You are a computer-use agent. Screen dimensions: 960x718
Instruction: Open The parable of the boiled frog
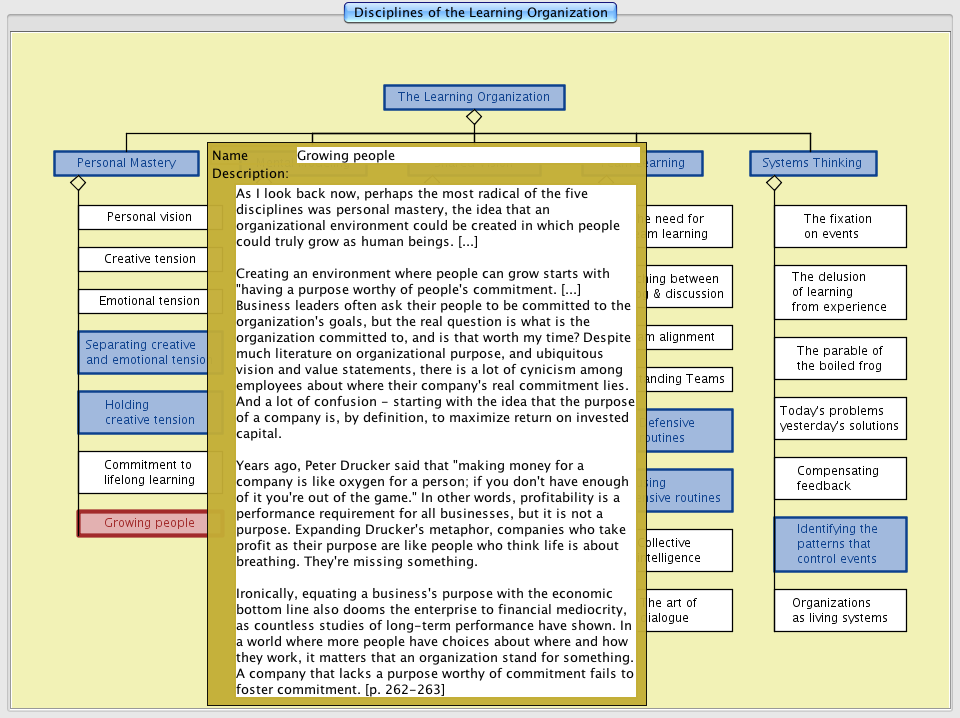[839, 358]
